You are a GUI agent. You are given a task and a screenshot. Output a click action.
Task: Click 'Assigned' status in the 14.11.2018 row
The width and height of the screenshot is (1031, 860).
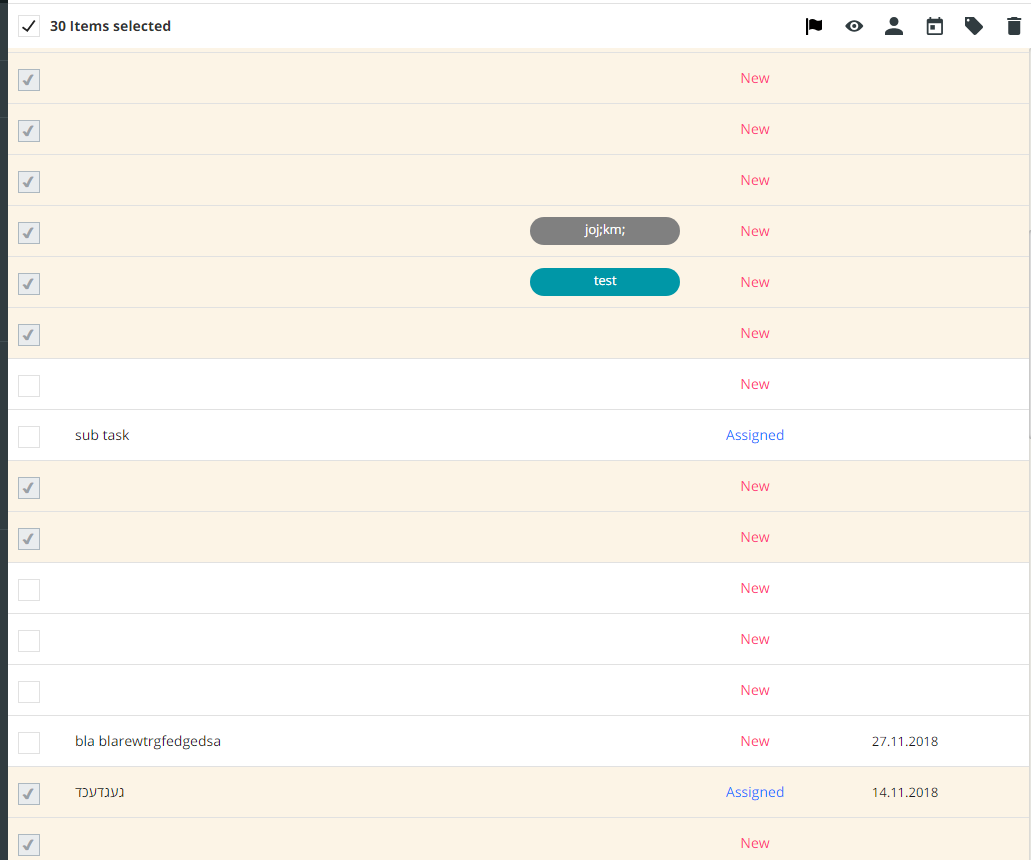tap(755, 792)
